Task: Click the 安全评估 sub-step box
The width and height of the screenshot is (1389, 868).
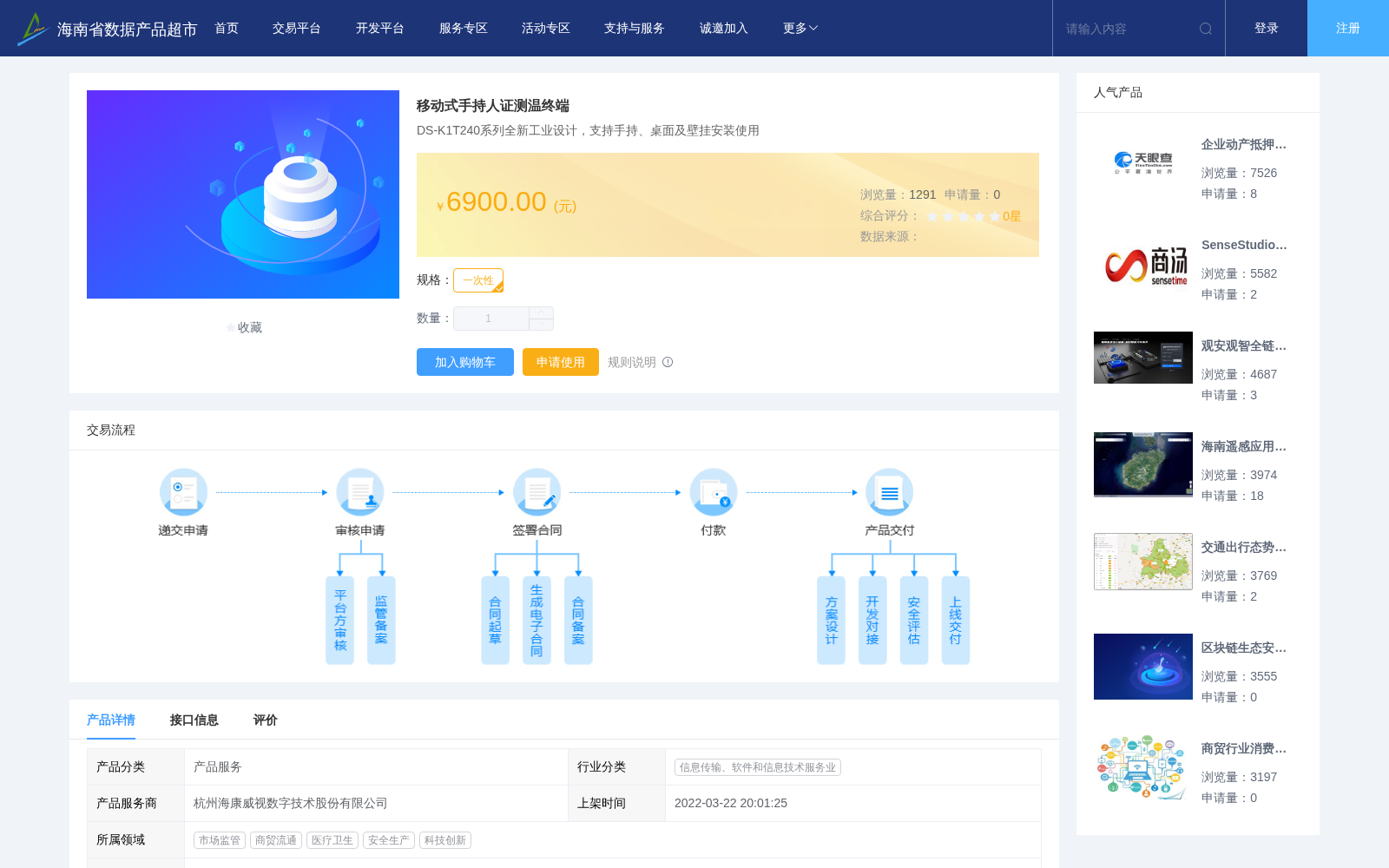Action: pyautogui.click(x=914, y=621)
